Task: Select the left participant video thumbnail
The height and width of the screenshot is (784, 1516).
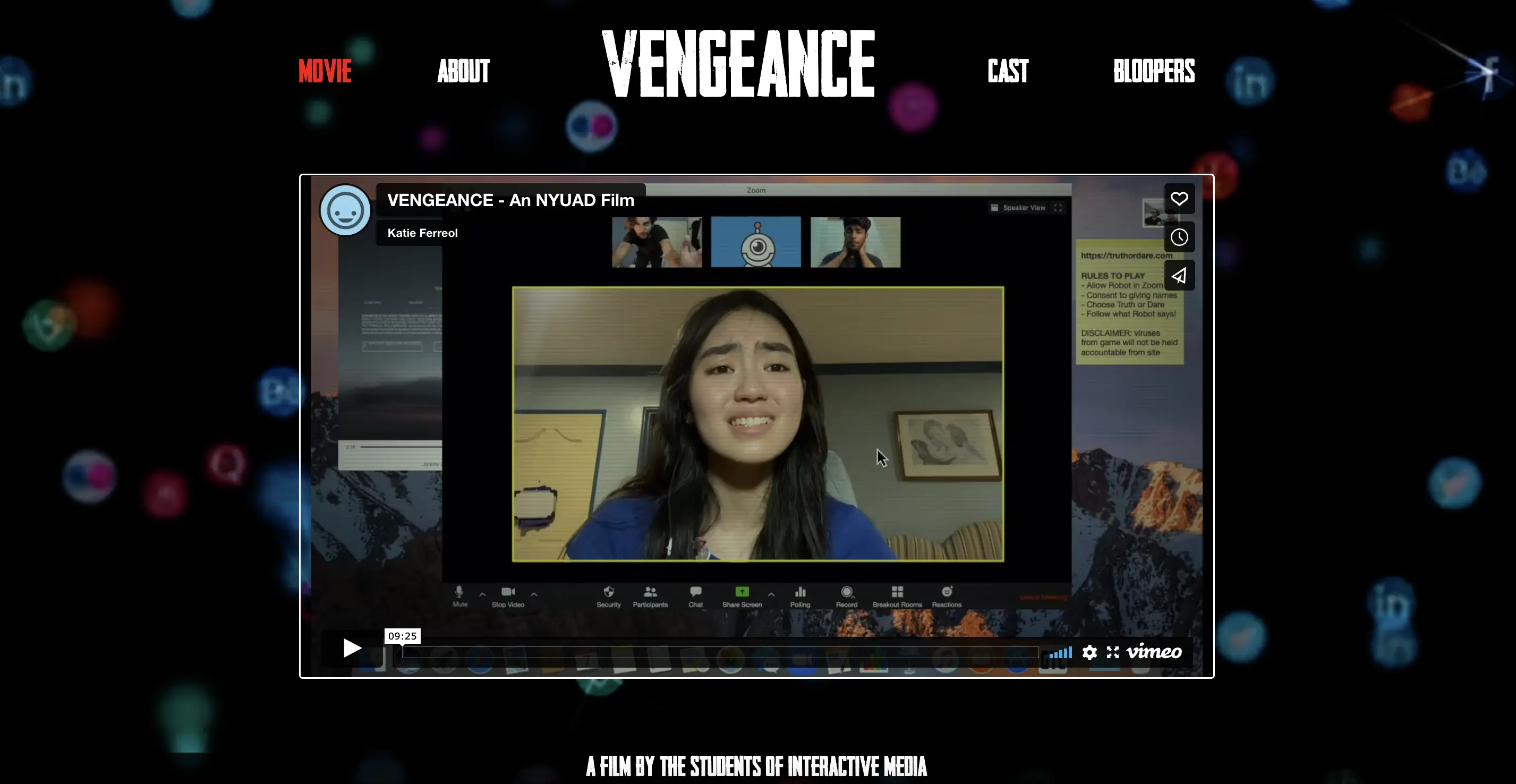Action: pyautogui.click(x=657, y=242)
